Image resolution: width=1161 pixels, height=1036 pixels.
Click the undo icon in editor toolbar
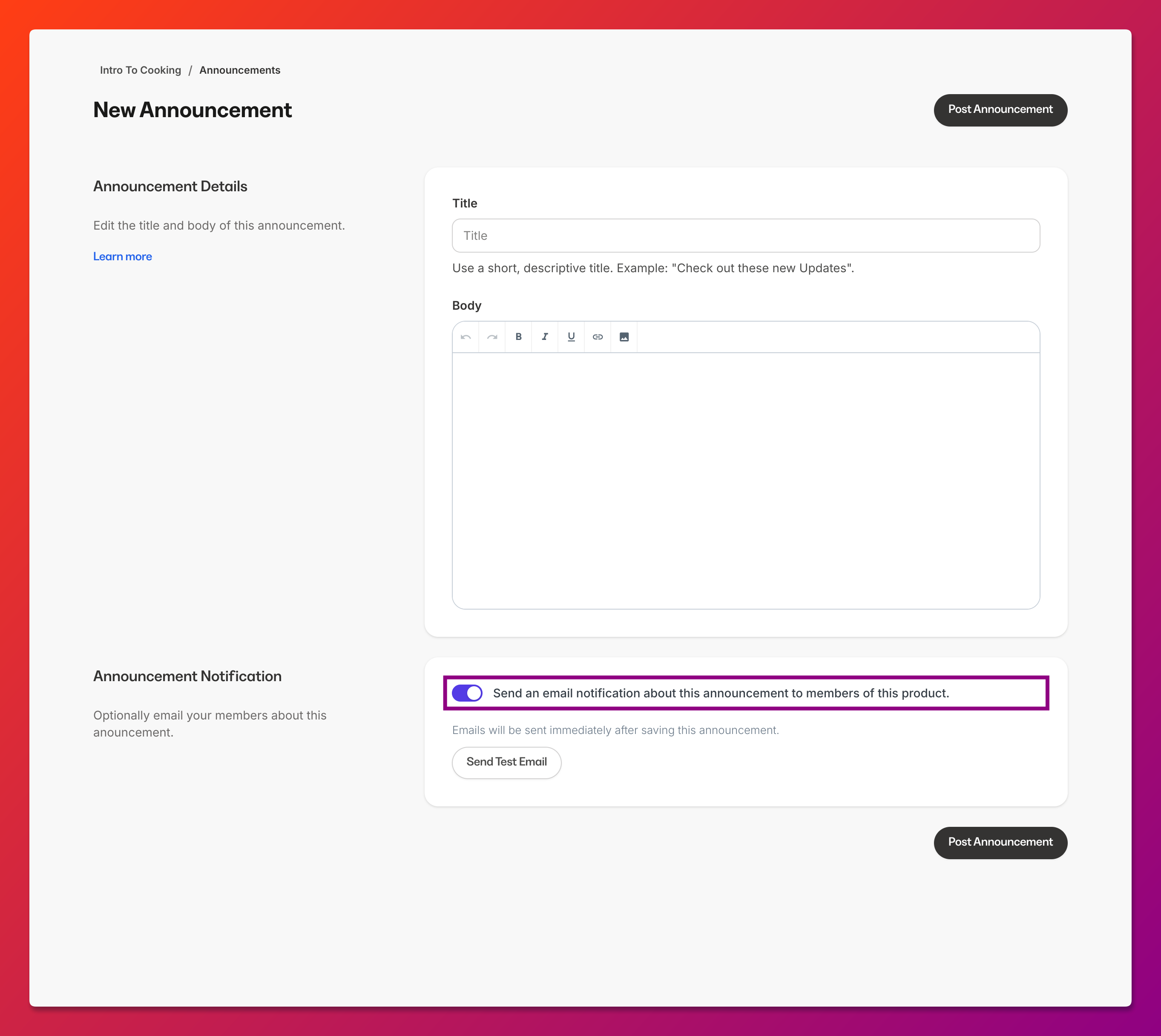(466, 337)
